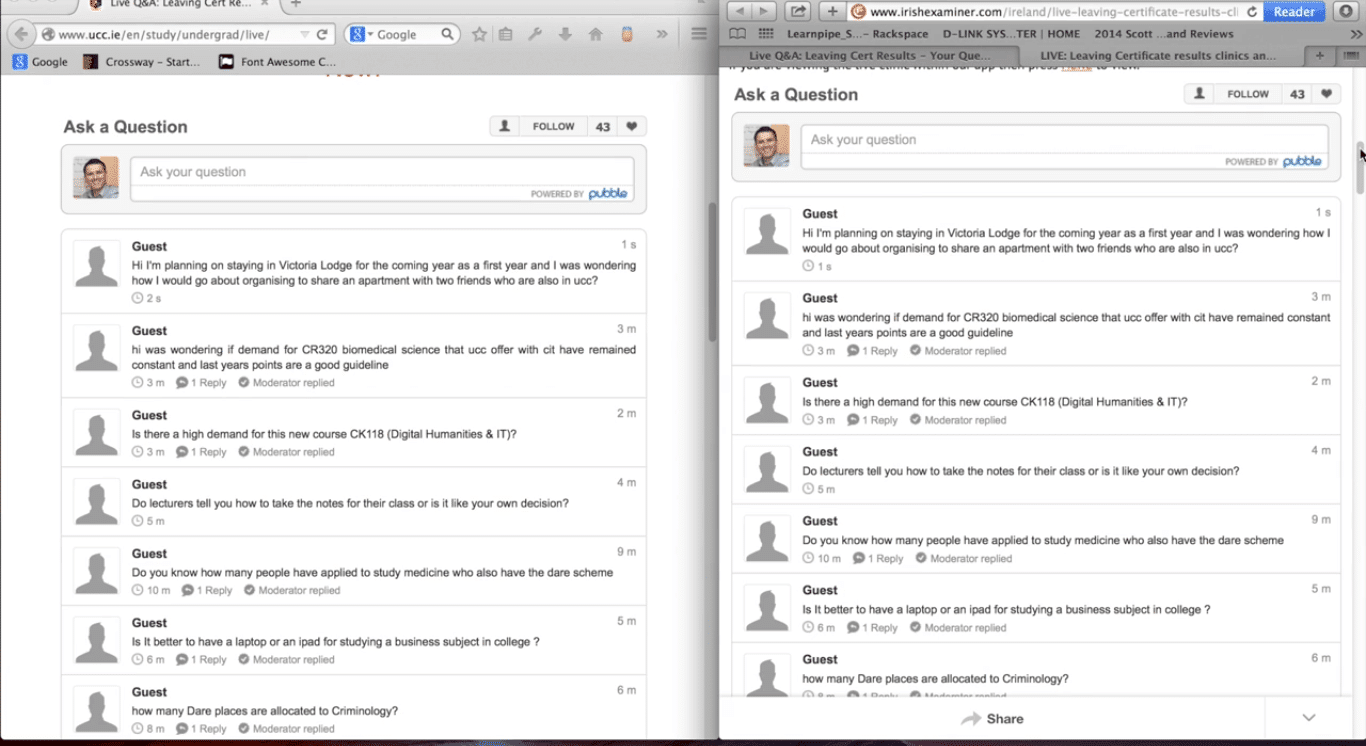Open a new tab in Firefox
Viewport: 1366px width, 746px height.
pyautogui.click(x=296, y=4)
